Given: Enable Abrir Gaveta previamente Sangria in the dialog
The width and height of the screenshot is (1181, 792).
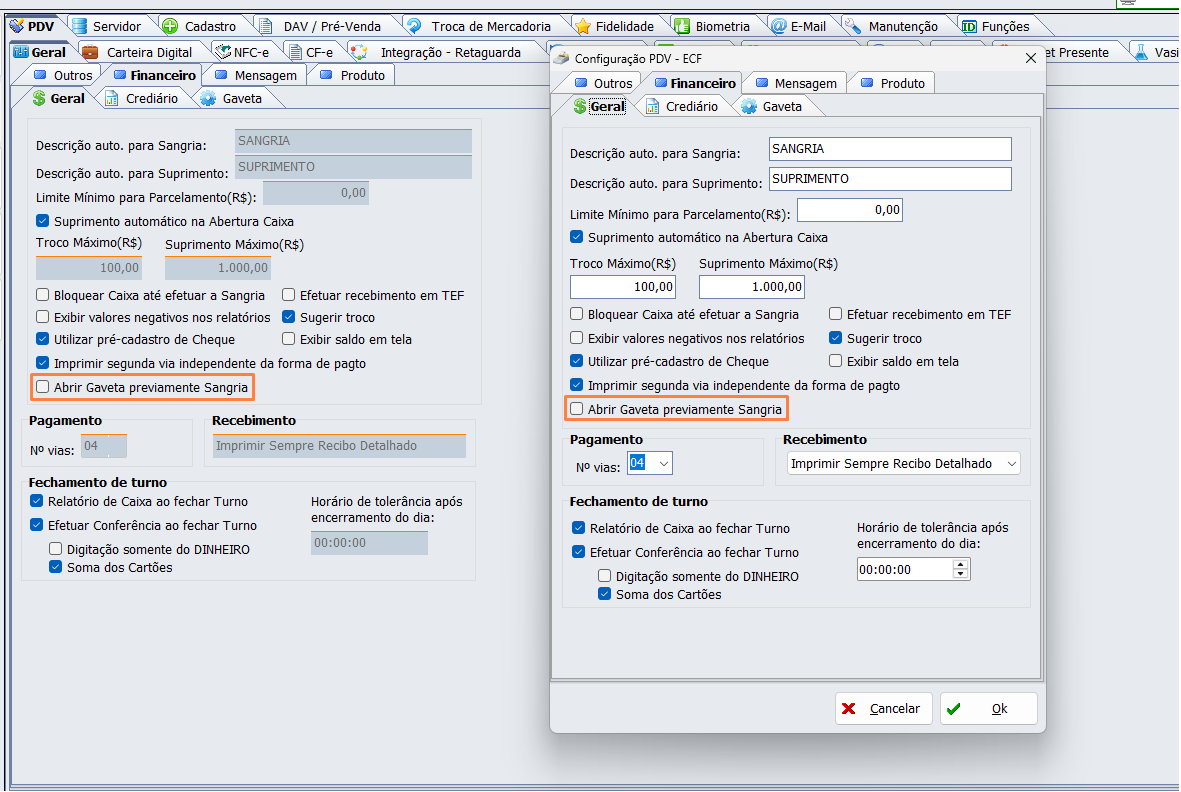Looking at the screenshot, I should click(577, 409).
